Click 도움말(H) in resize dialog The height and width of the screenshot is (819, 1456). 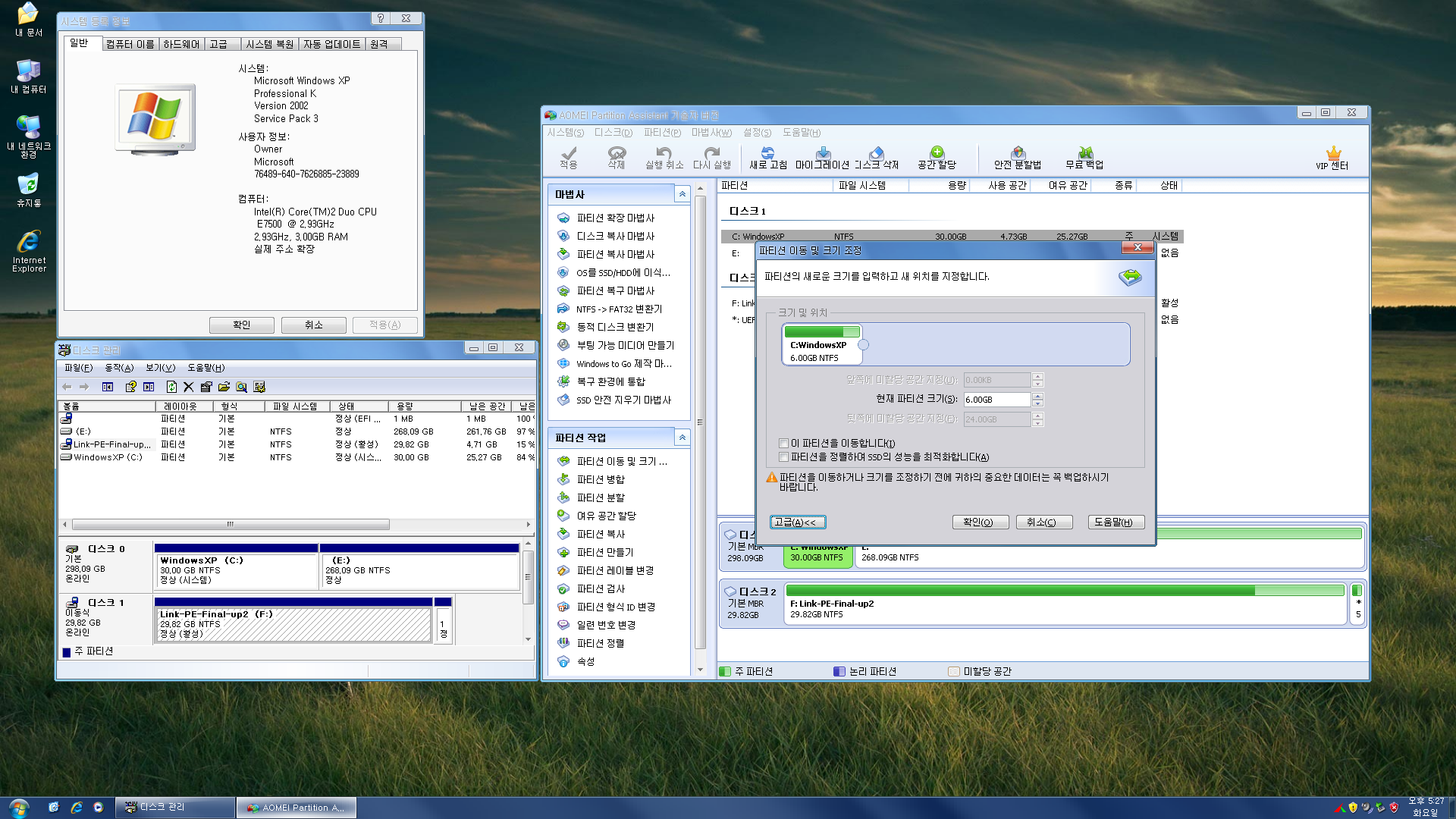(x=1116, y=522)
